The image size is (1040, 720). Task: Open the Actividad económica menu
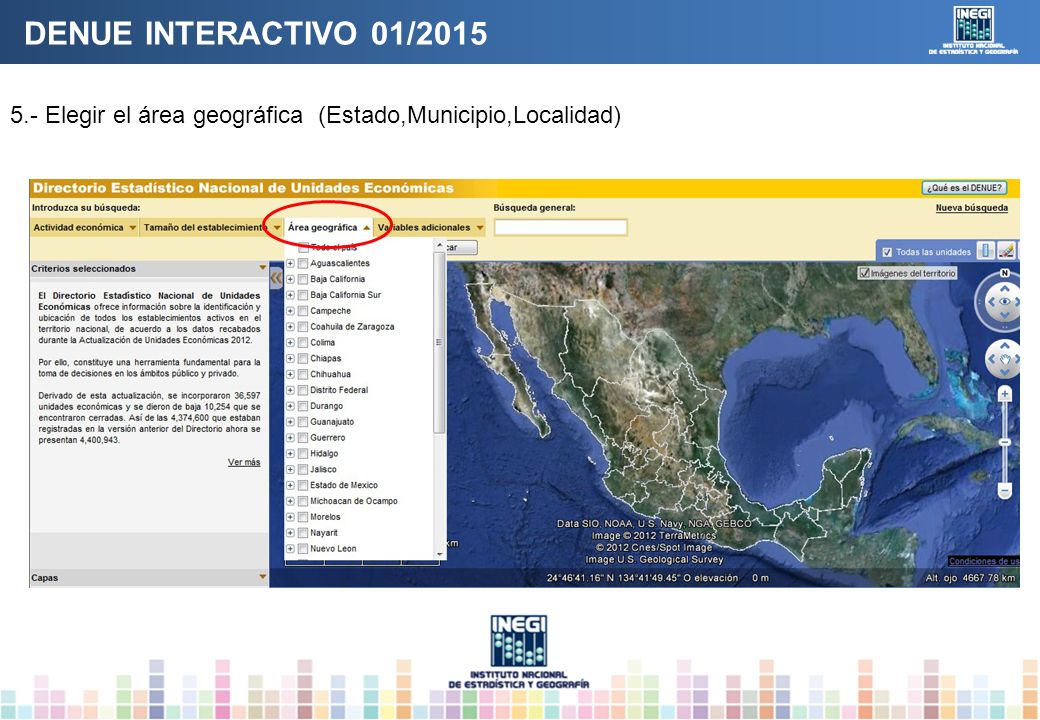(x=85, y=227)
